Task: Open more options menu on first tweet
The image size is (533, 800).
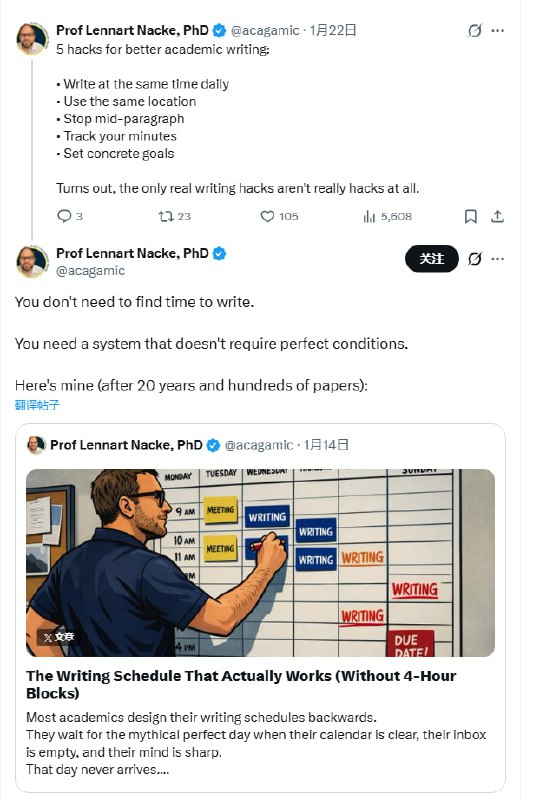Action: pos(498,31)
